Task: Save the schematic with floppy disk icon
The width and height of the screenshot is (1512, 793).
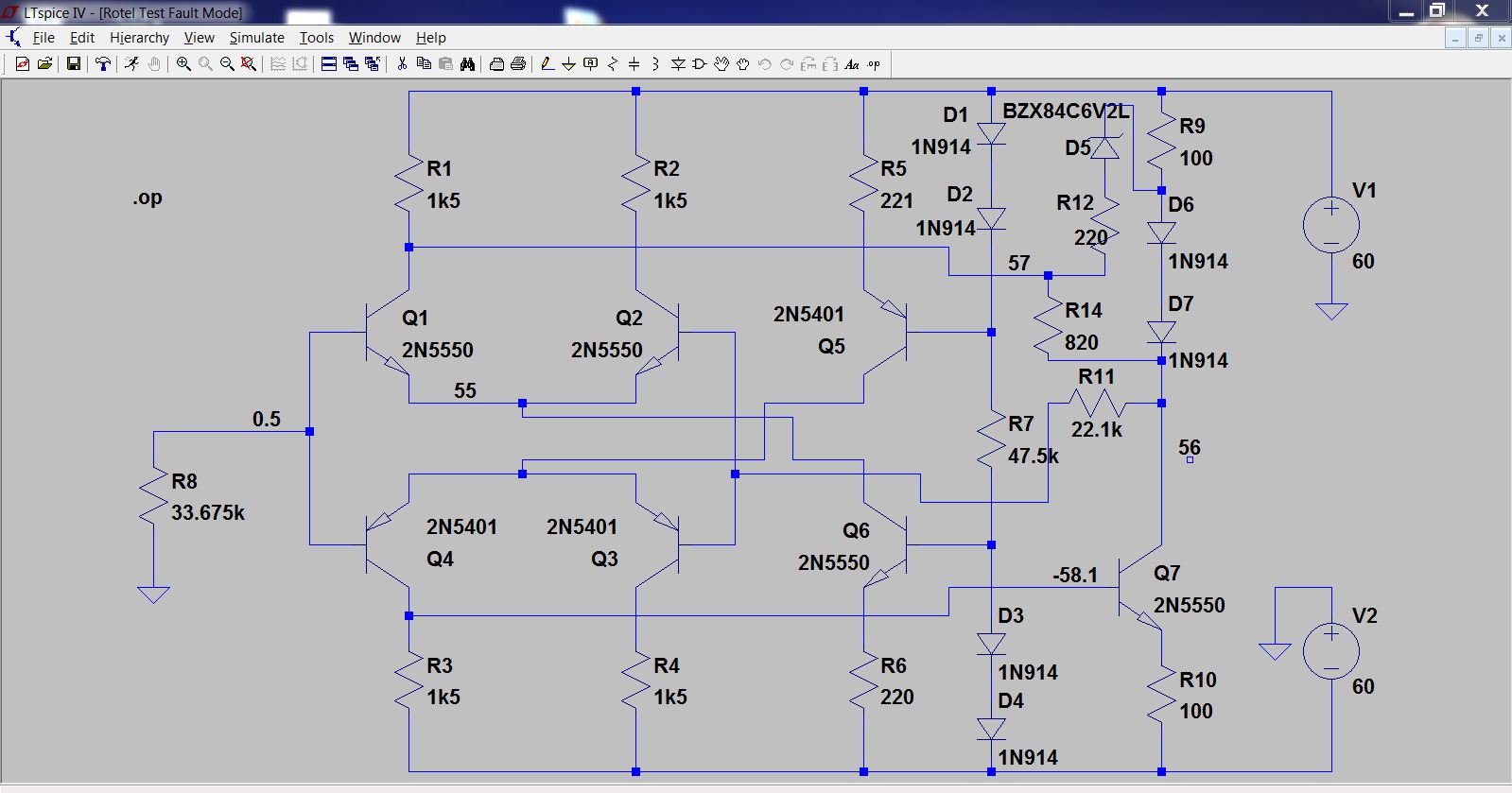Action: coord(73,64)
